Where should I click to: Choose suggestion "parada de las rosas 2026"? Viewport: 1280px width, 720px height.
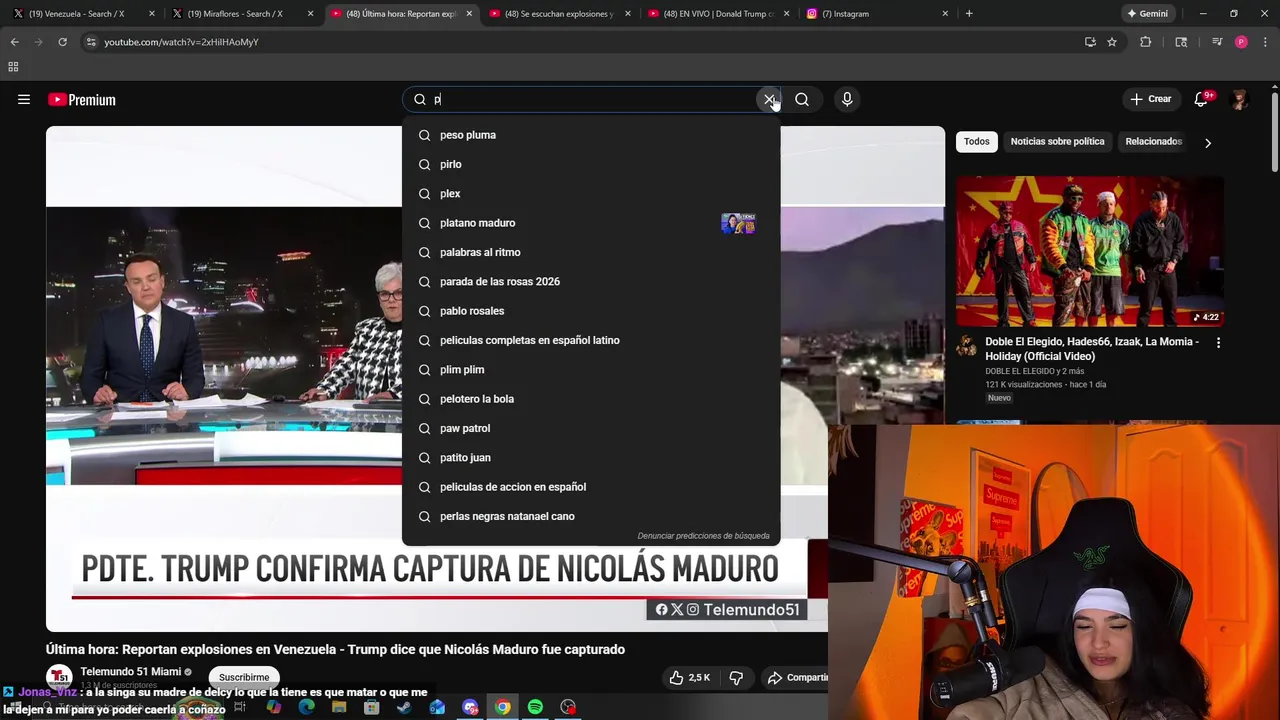(x=591, y=281)
